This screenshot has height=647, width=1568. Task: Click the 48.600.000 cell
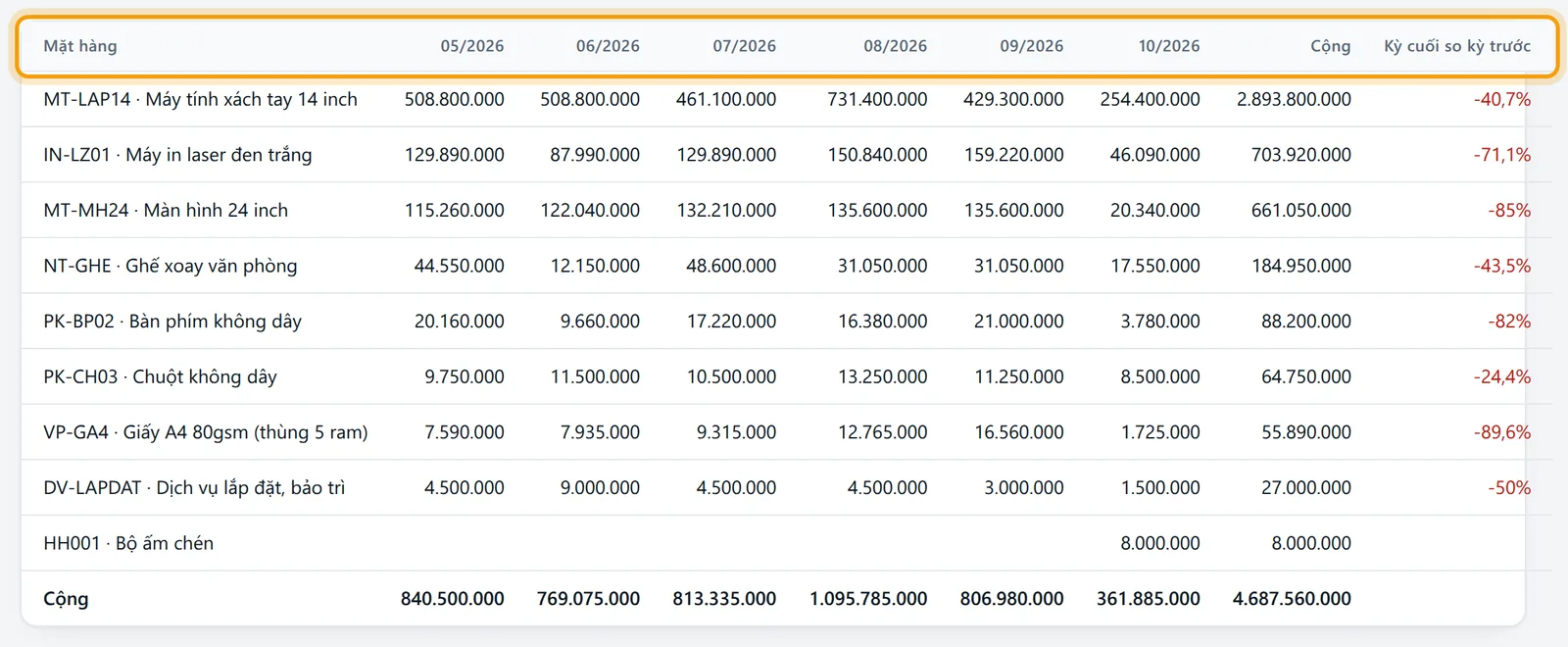click(731, 266)
